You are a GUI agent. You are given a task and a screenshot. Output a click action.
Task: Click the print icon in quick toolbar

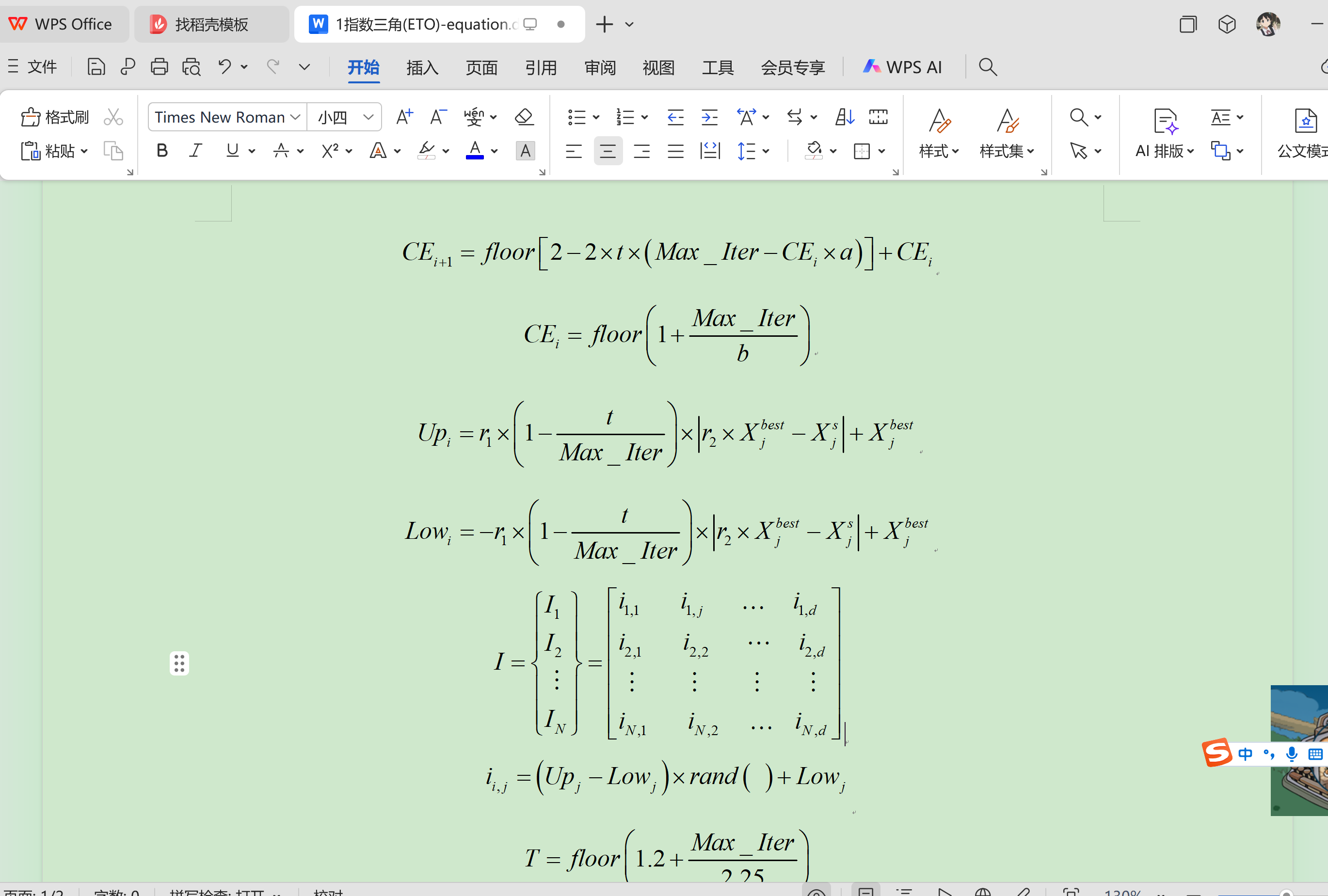[159, 67]
